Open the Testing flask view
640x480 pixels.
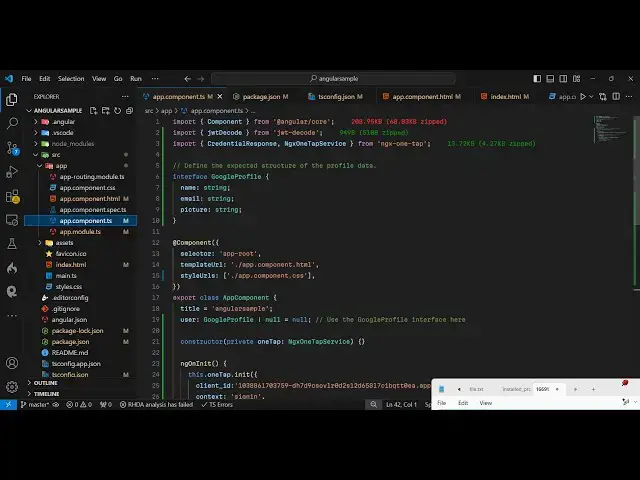(x=12, y=244)
